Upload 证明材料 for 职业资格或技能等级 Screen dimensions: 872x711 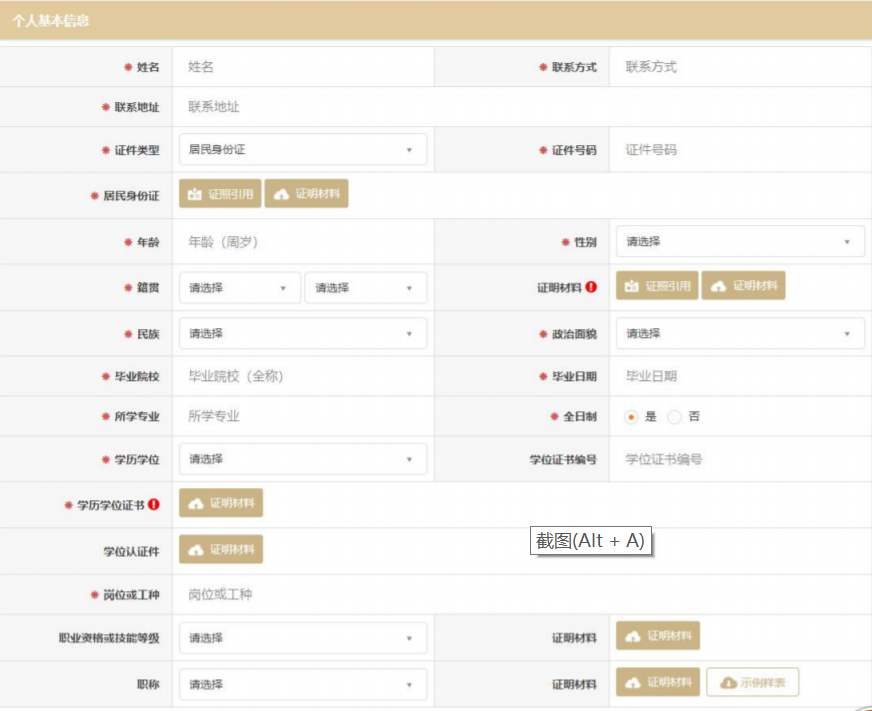(658, 636)
